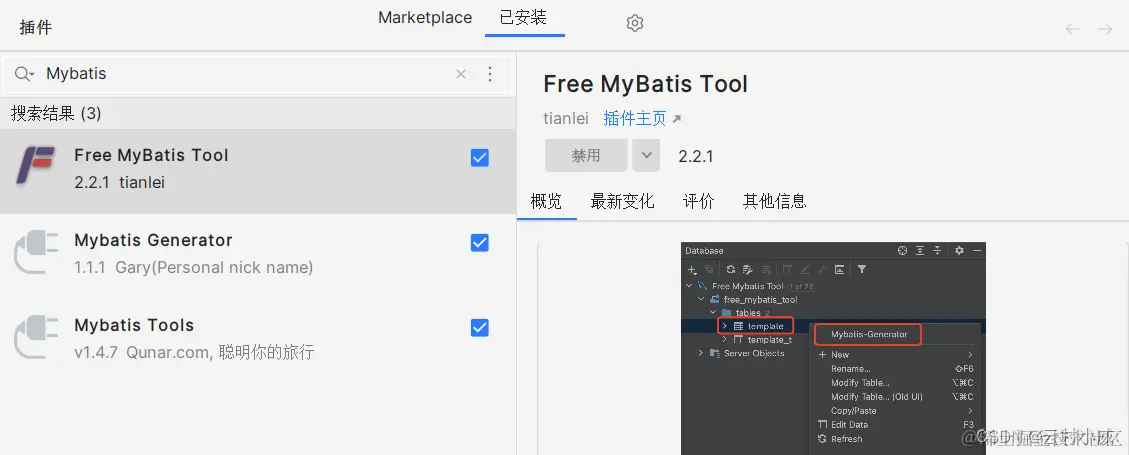This screenshot has height=455, width=1129.
Task: Open the 评价 tab
Action: [x=698, y=201]
